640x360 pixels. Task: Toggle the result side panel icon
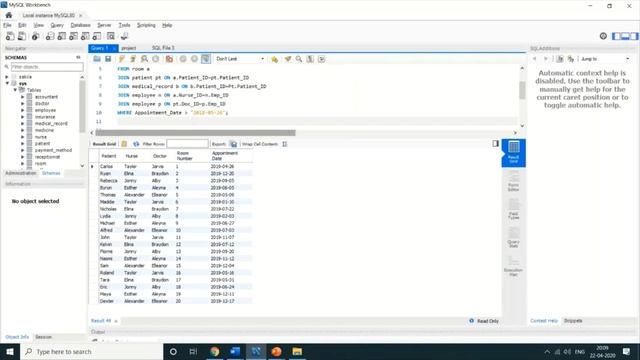tap(496, 144)
